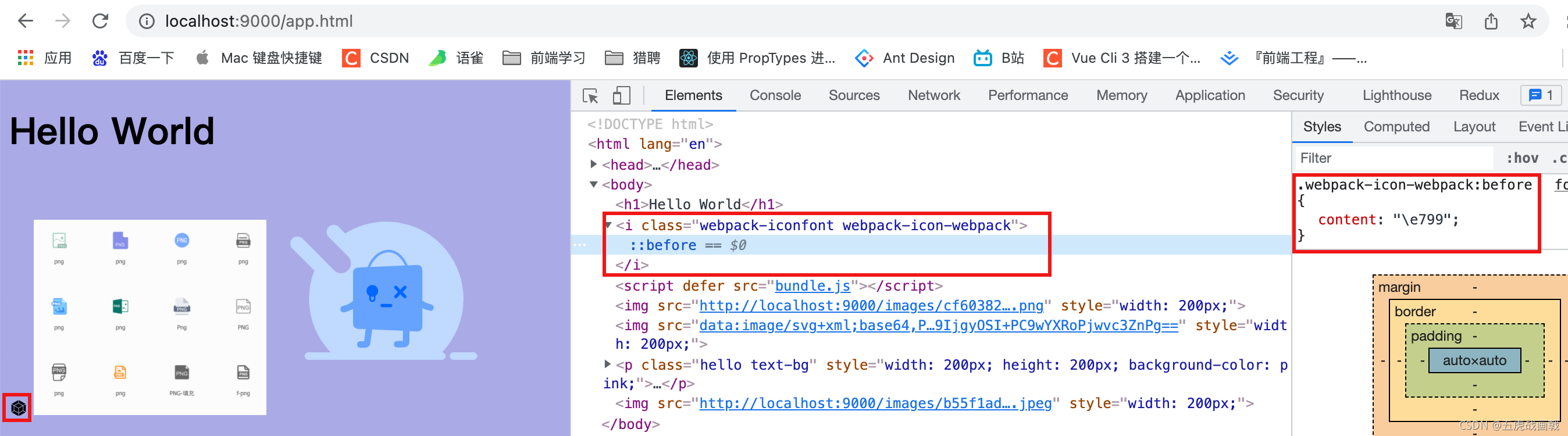Open the CSDN bookmark
Screen dimensions: 1568x436
(x=376, y=58)
